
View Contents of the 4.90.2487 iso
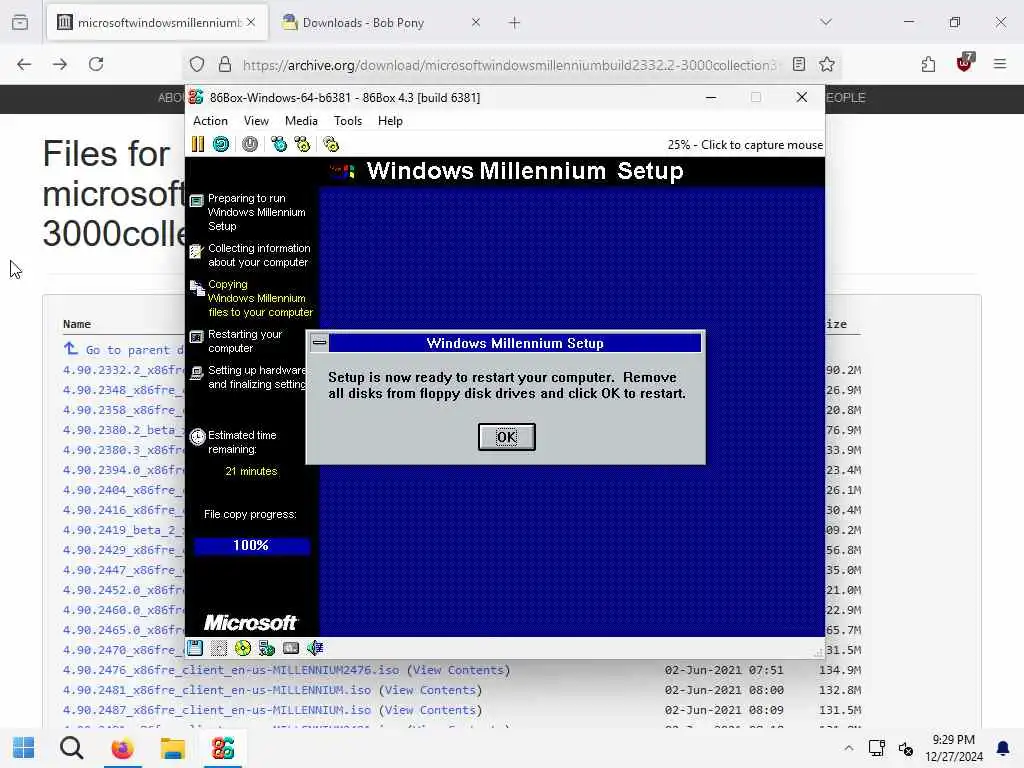430,710
